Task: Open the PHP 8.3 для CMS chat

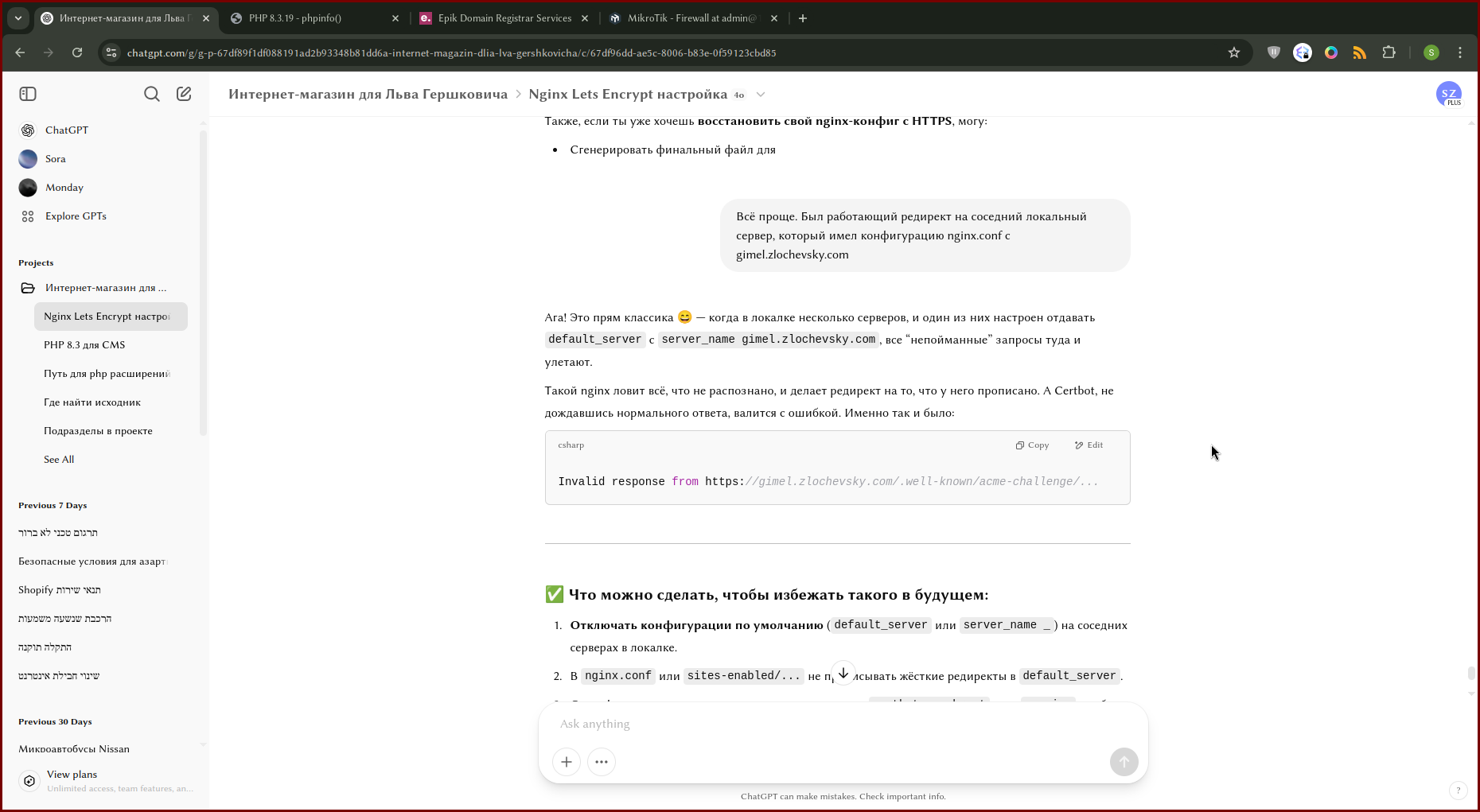Action: 111,345
